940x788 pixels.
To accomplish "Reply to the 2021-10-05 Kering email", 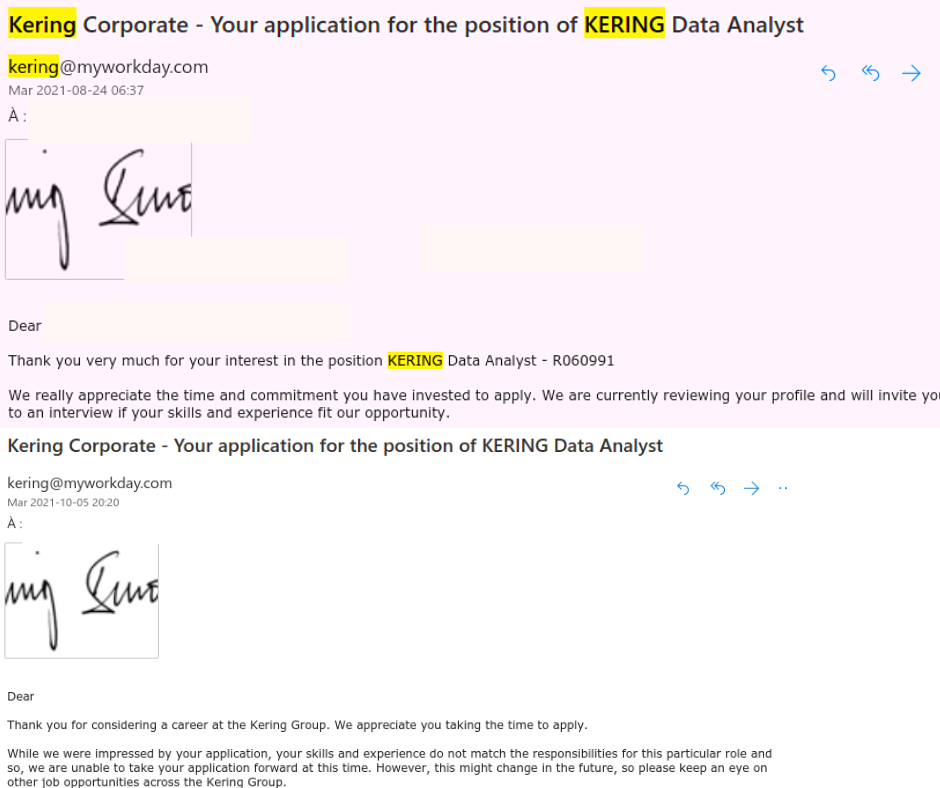I will (x=683, y=488).
